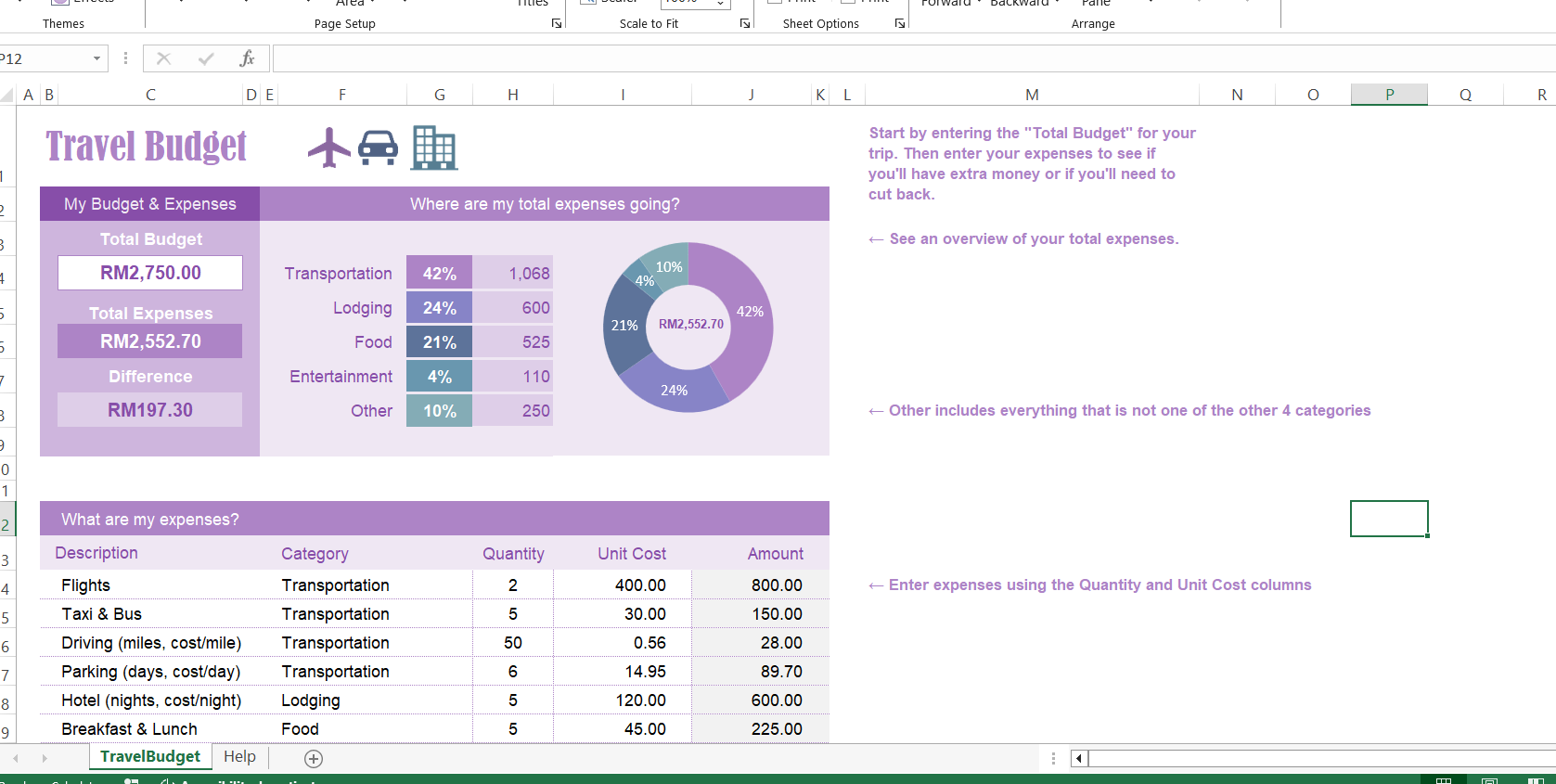Screen dimensions: 1556x784
Task: Select column M header
Action: coord(1032,95)
